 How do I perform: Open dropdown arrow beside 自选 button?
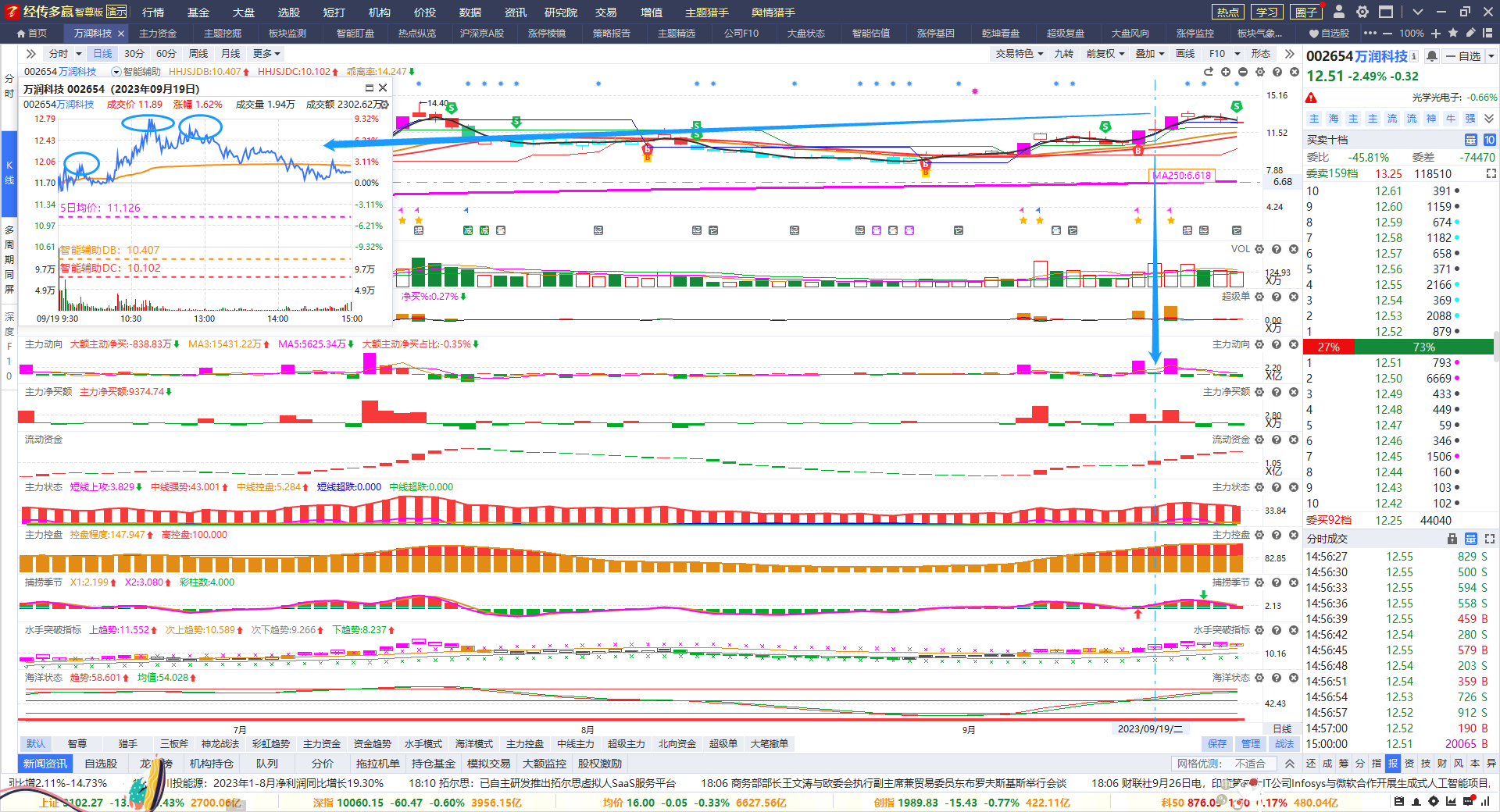click(x=1491, y=56)
